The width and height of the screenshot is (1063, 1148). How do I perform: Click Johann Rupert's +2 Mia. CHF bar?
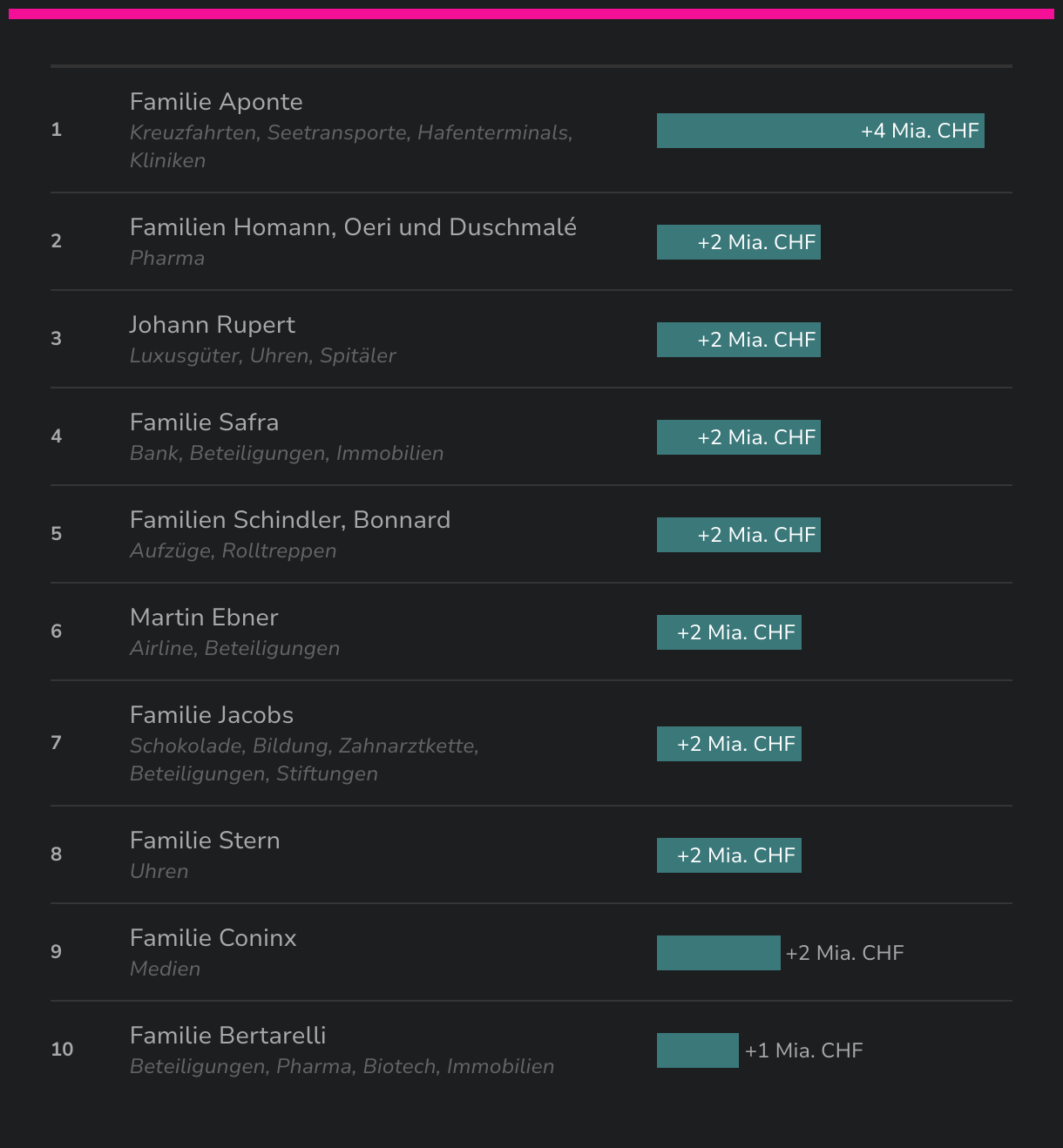[738, 340]
